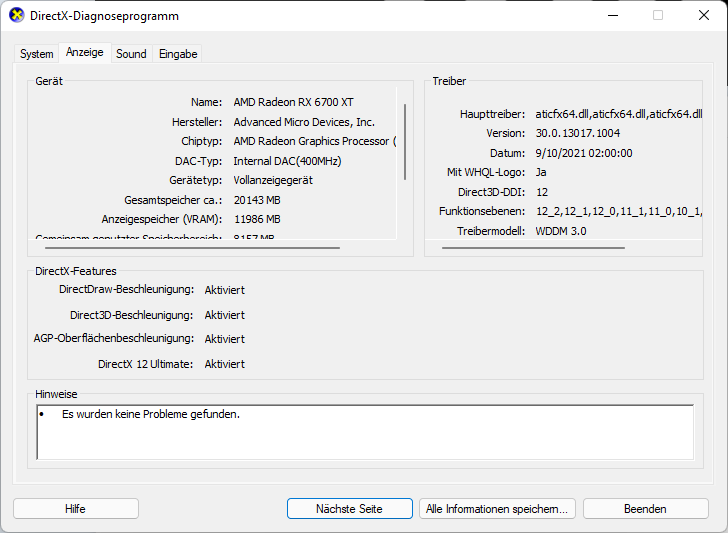Image resolution: width=728 pixels, height=533 pixels.
Task: Click driver version 30.0.13017.1004
Action: tap(578, 133)
